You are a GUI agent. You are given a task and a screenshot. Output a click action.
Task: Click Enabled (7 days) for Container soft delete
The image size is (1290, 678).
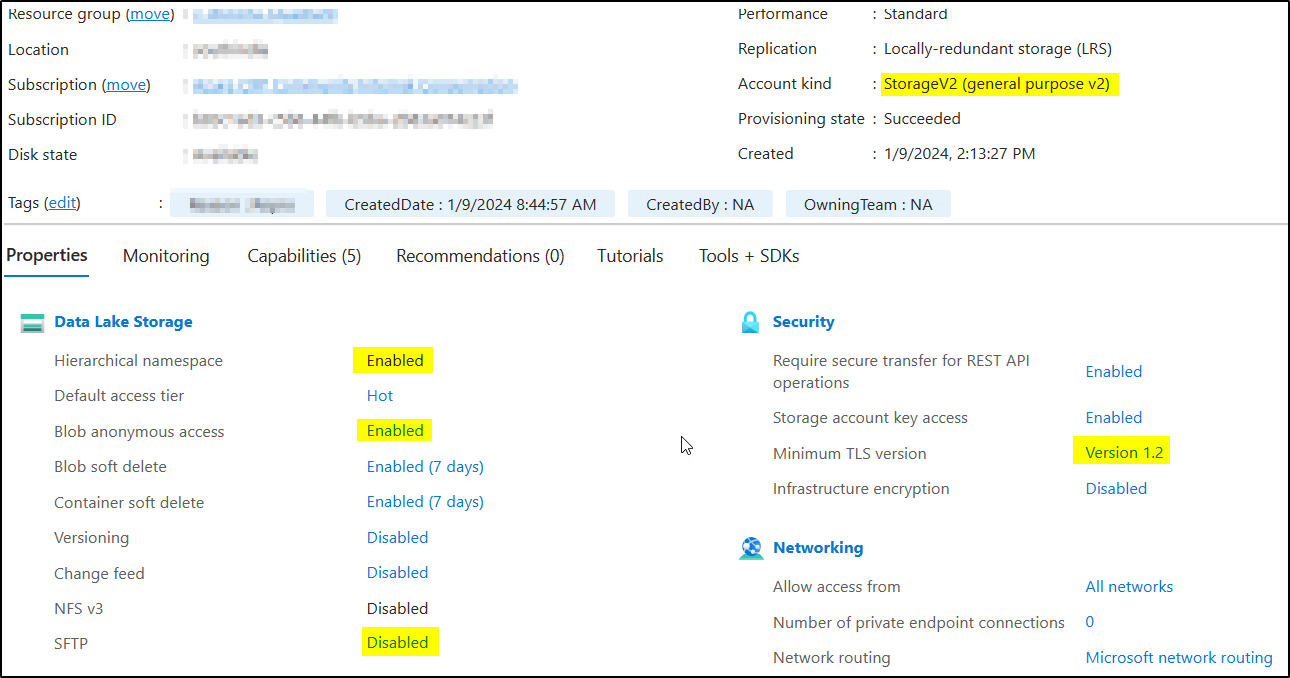tap(425, 502)
